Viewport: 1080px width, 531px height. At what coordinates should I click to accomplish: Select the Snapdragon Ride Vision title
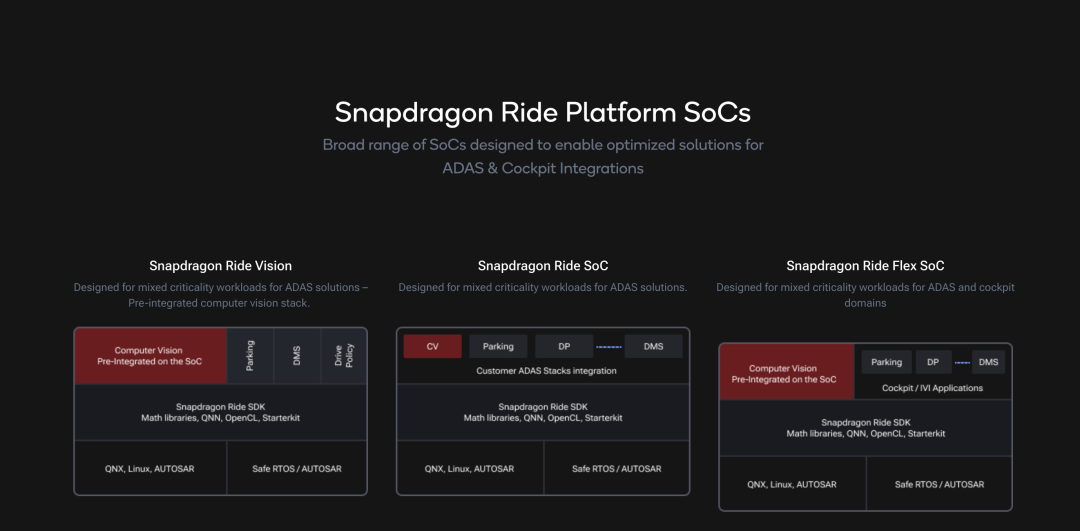tap(220, 266)
